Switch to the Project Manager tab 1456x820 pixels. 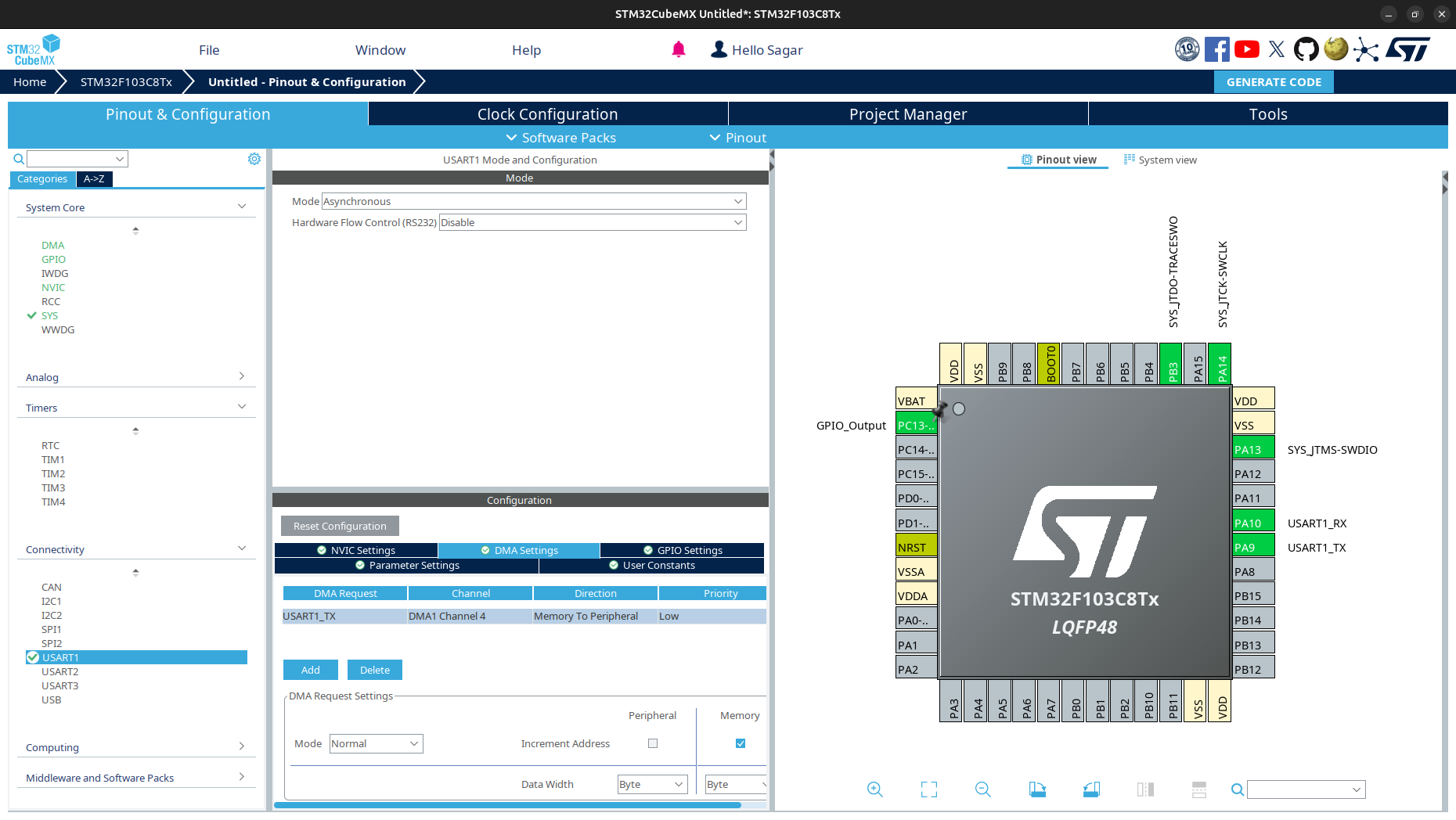coord(908,114)
